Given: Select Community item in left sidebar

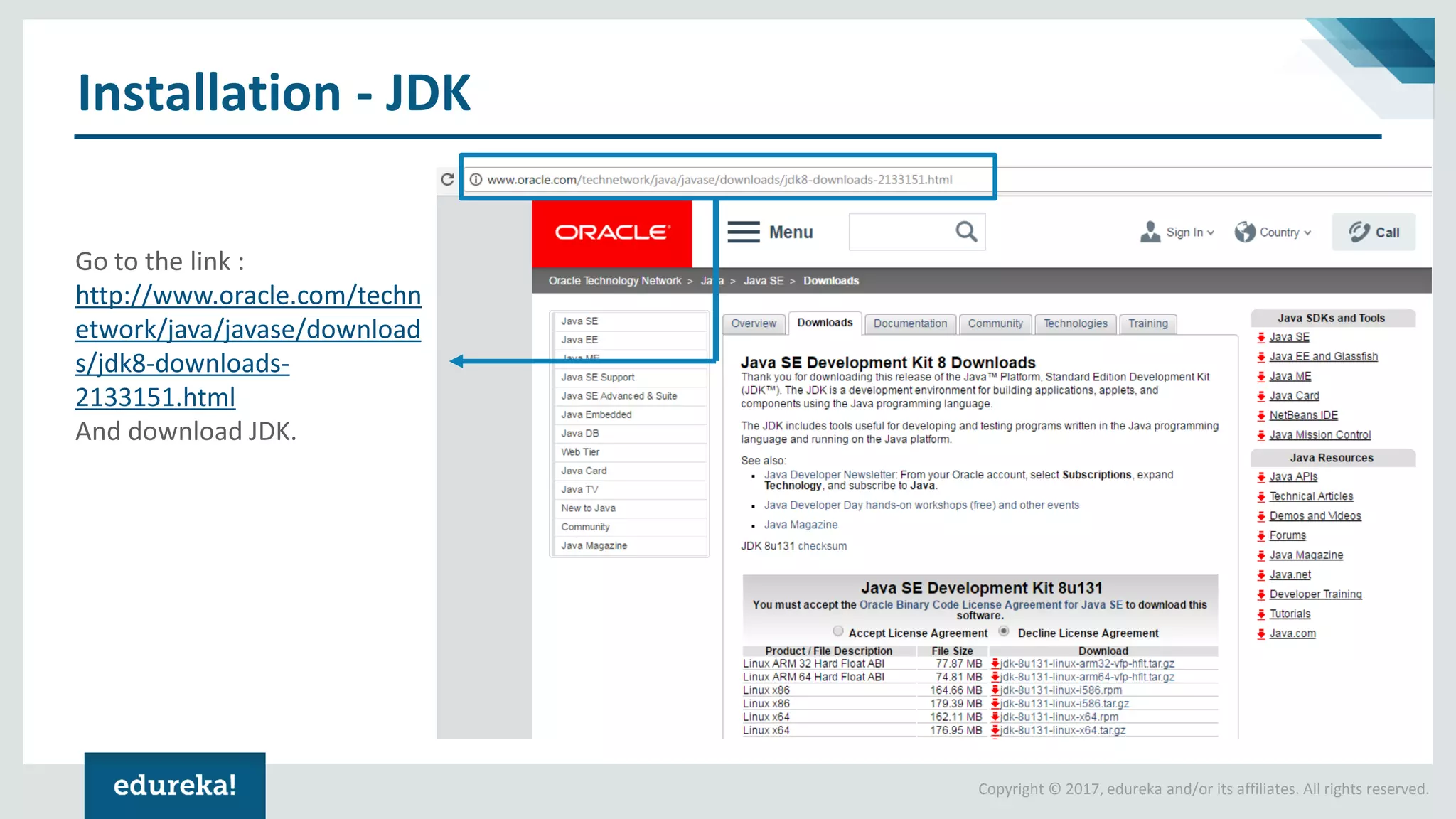Looking at the screenshot, I should [630, 527].
